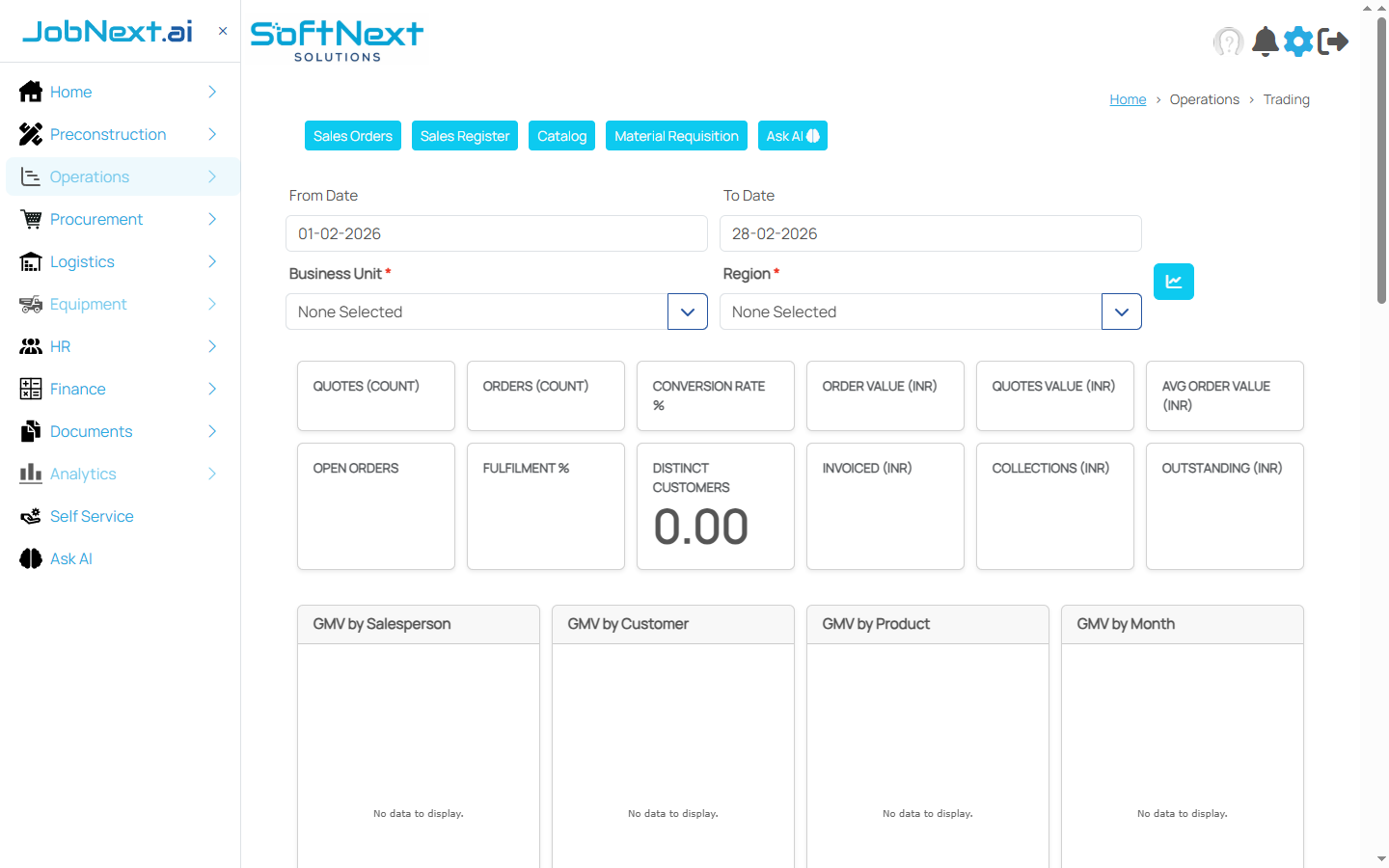Follow the Home breadcrumb link

1128,99
